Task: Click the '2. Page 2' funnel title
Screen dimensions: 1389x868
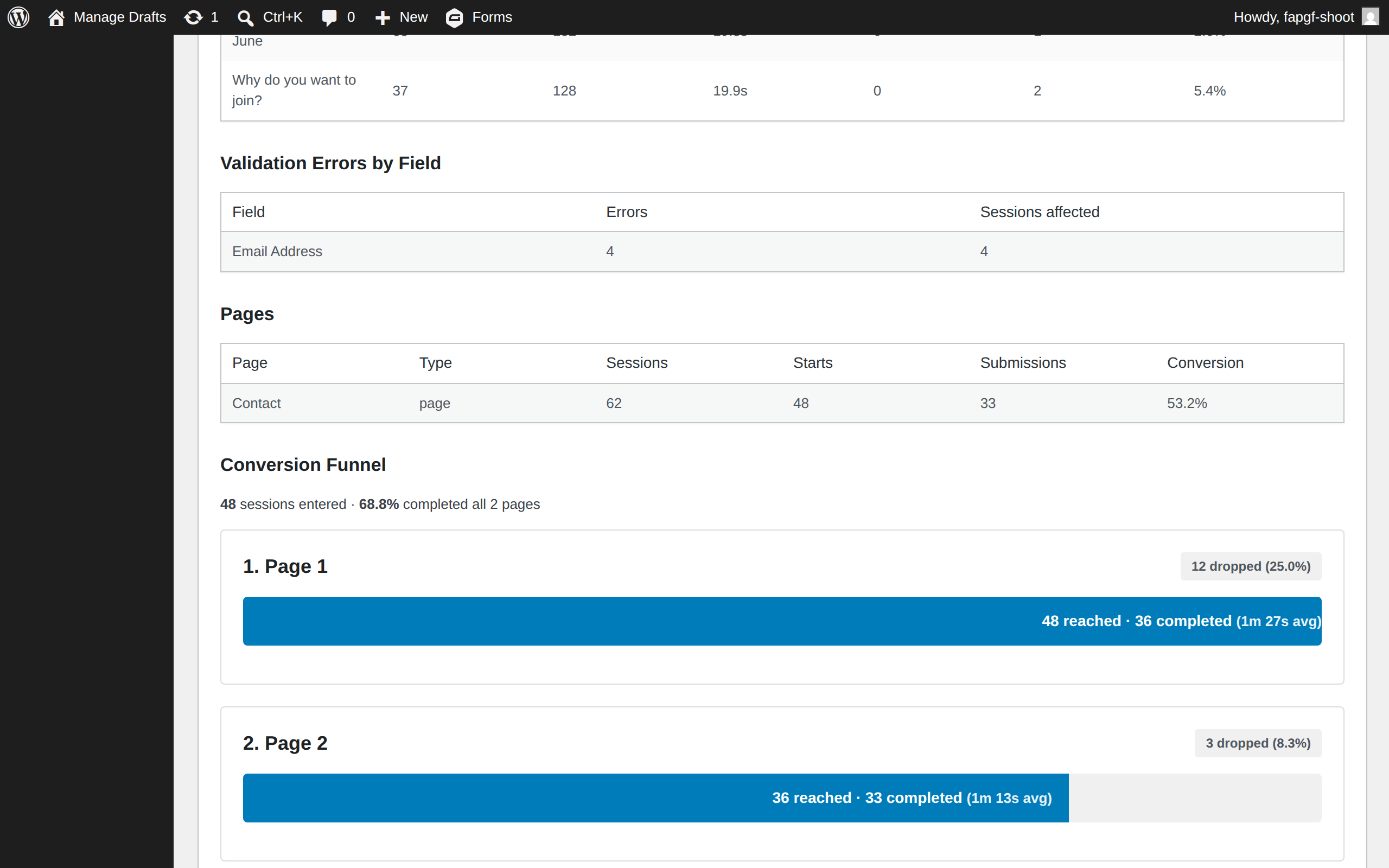Action: pyautogui.click(x=285, y=743)
